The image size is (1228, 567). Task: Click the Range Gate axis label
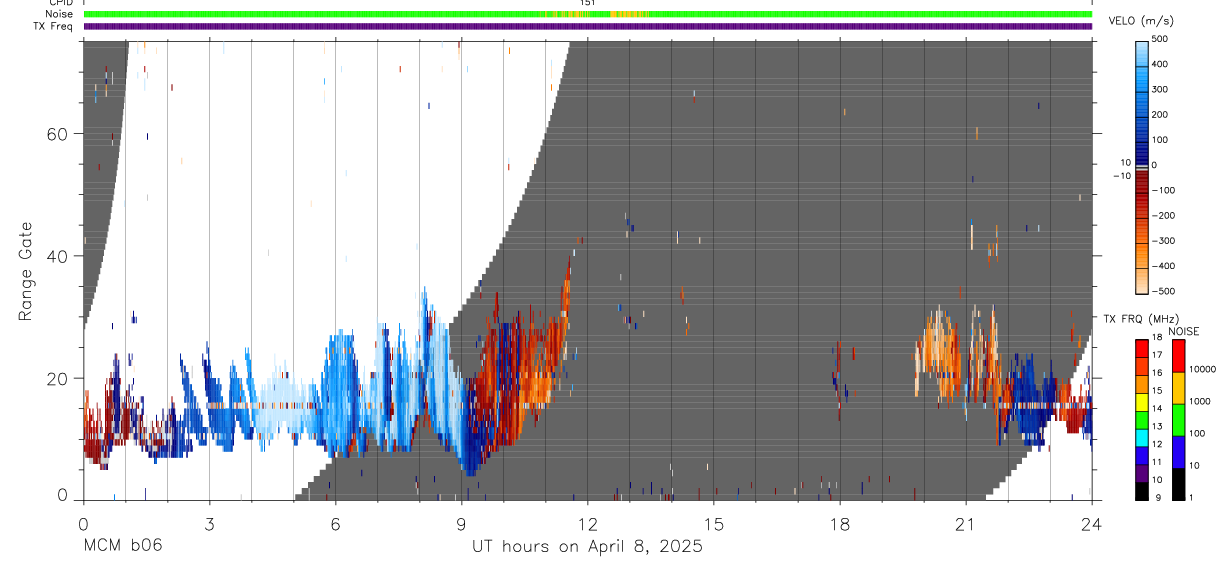26,272
